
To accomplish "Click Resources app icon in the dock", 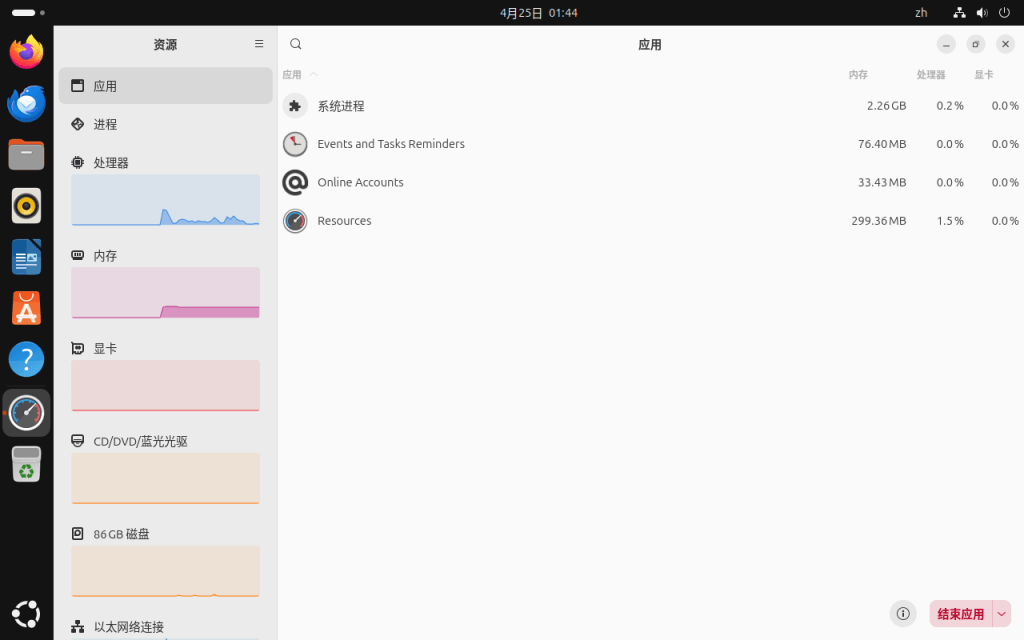I will 26,413.
